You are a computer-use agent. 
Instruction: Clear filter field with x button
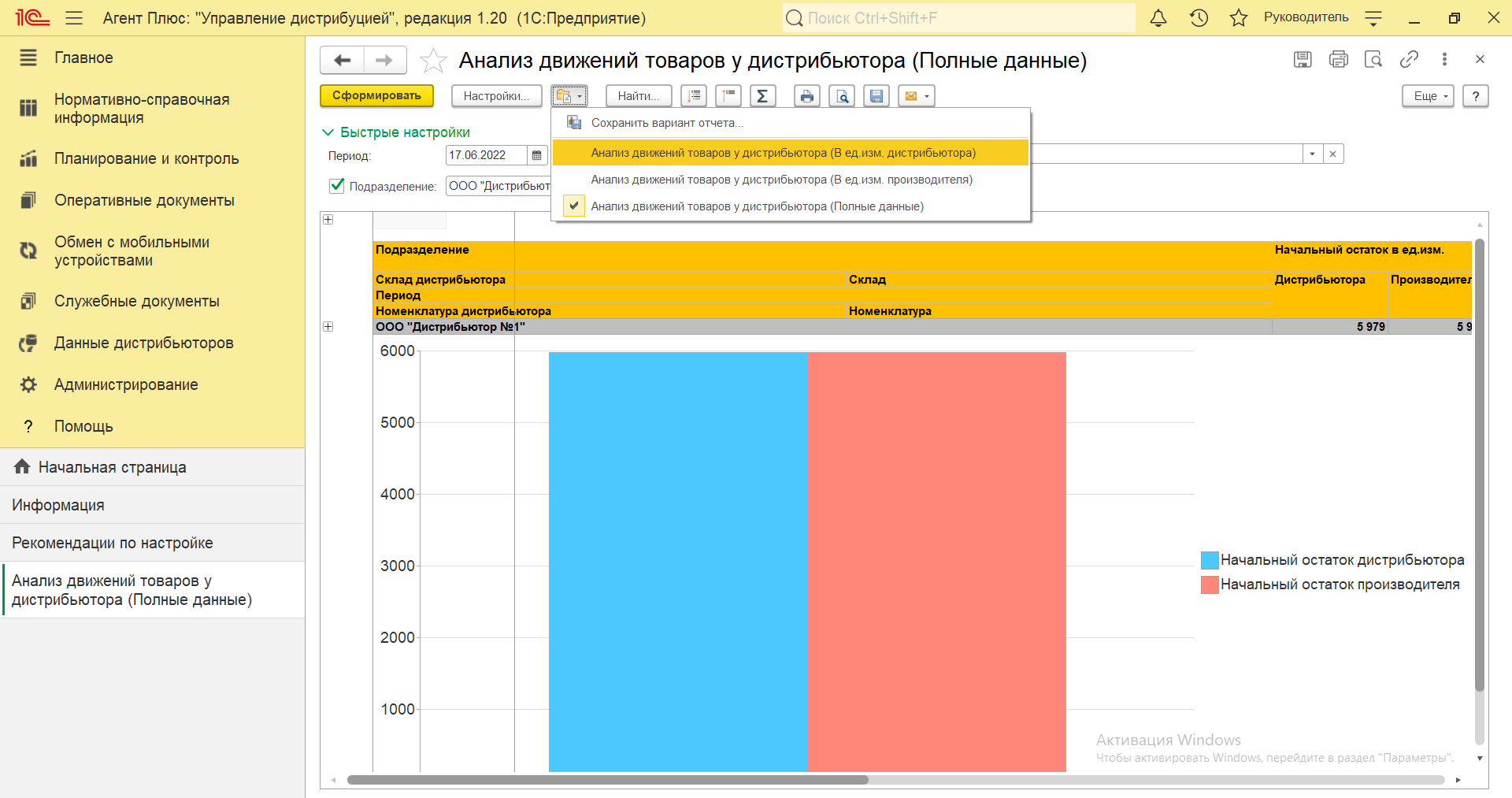pyautogui.click(x=1332, y=154)
